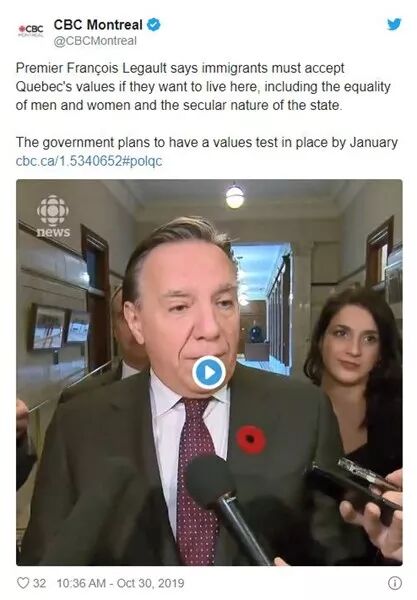Screen dimensions: 417x600
Task: Open the tweet info circle icon
Action: 395,583
